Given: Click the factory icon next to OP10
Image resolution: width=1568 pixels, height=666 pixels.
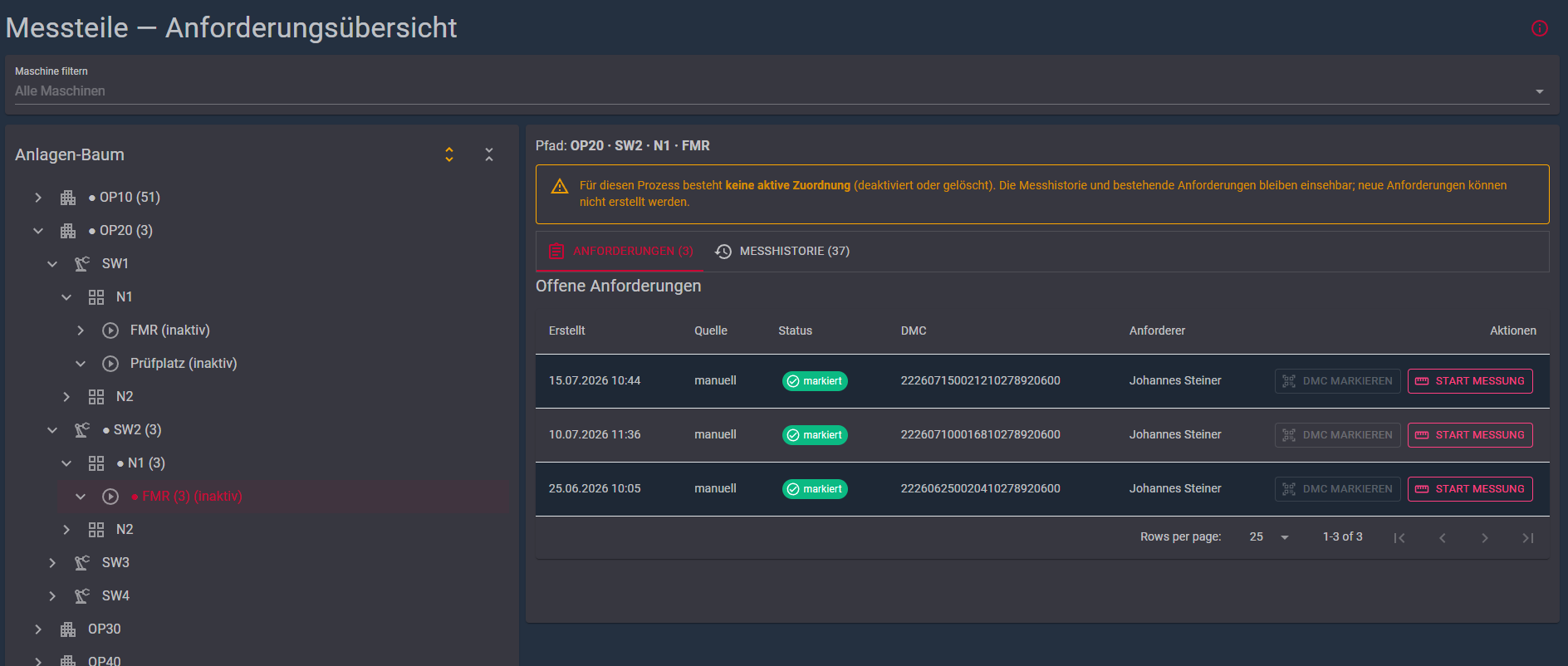Looking at the screenshot, I should pyautogui.click(x=68, y=198).
